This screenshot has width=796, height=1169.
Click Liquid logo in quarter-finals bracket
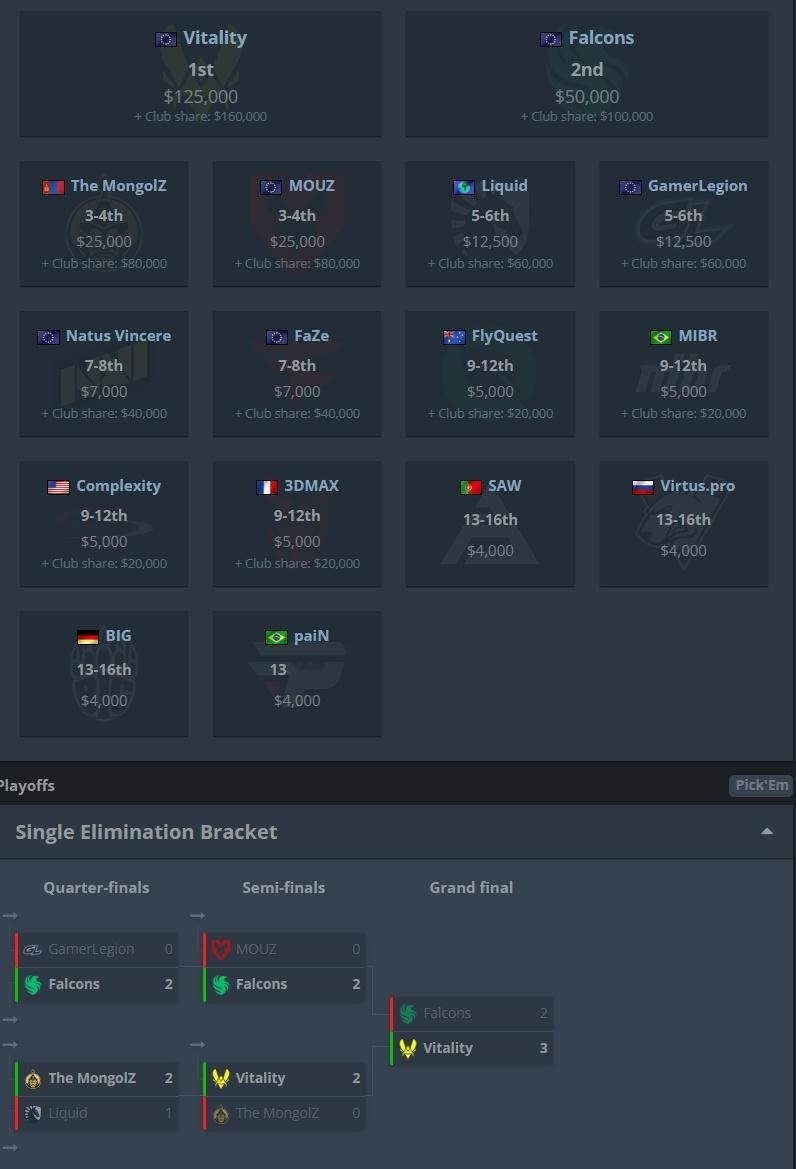coord(33,1113)
